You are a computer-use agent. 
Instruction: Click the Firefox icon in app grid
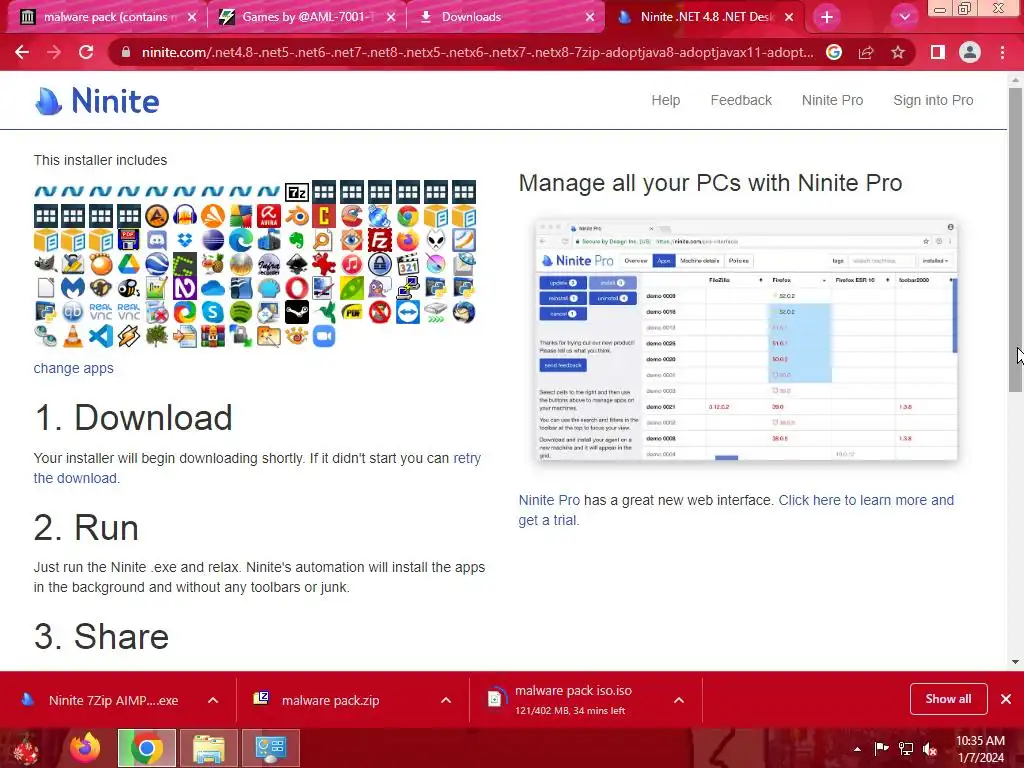(408, 240)
